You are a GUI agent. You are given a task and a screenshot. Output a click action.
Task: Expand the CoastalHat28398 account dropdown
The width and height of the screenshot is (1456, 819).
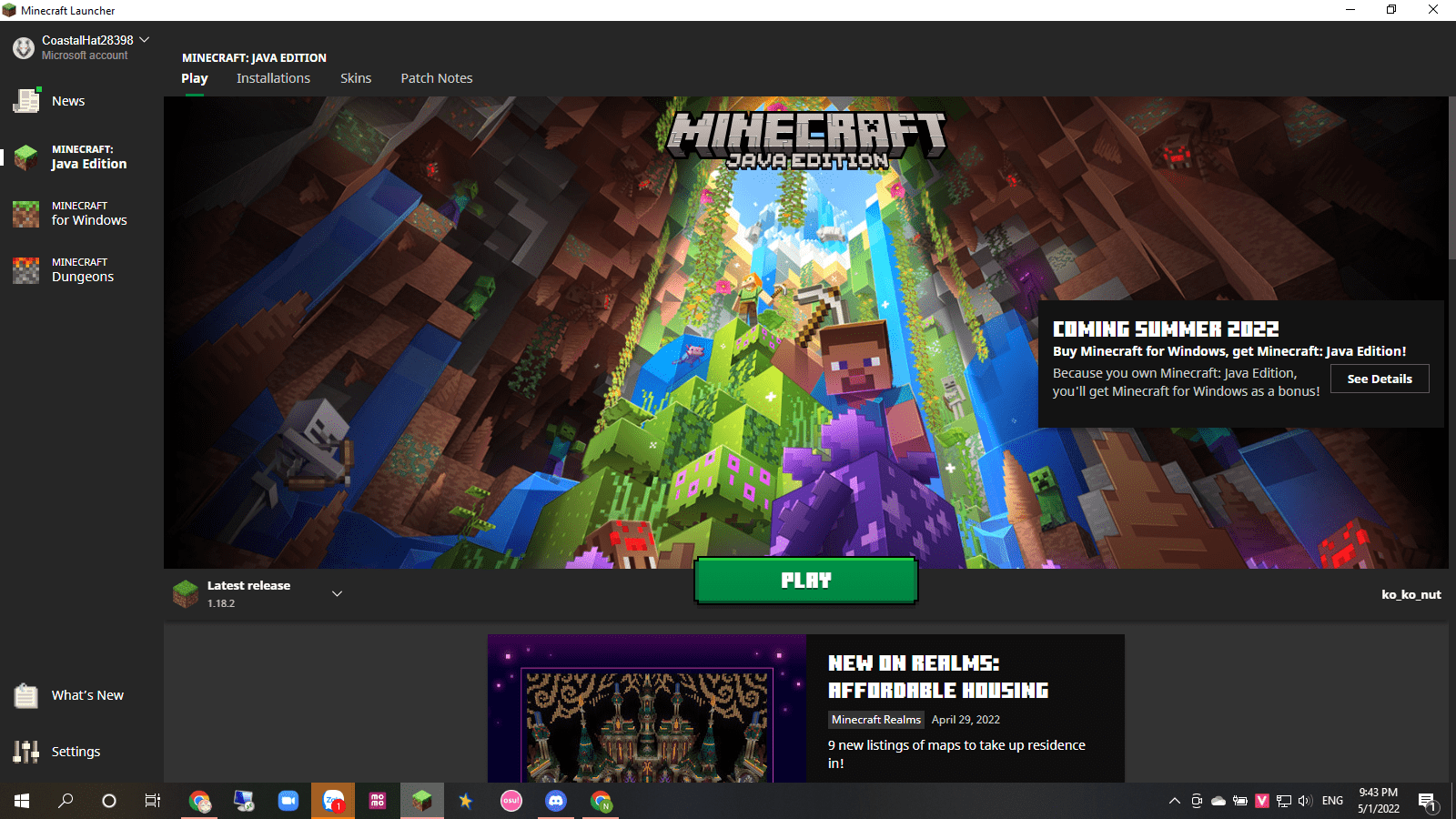[x=144, y=40]
